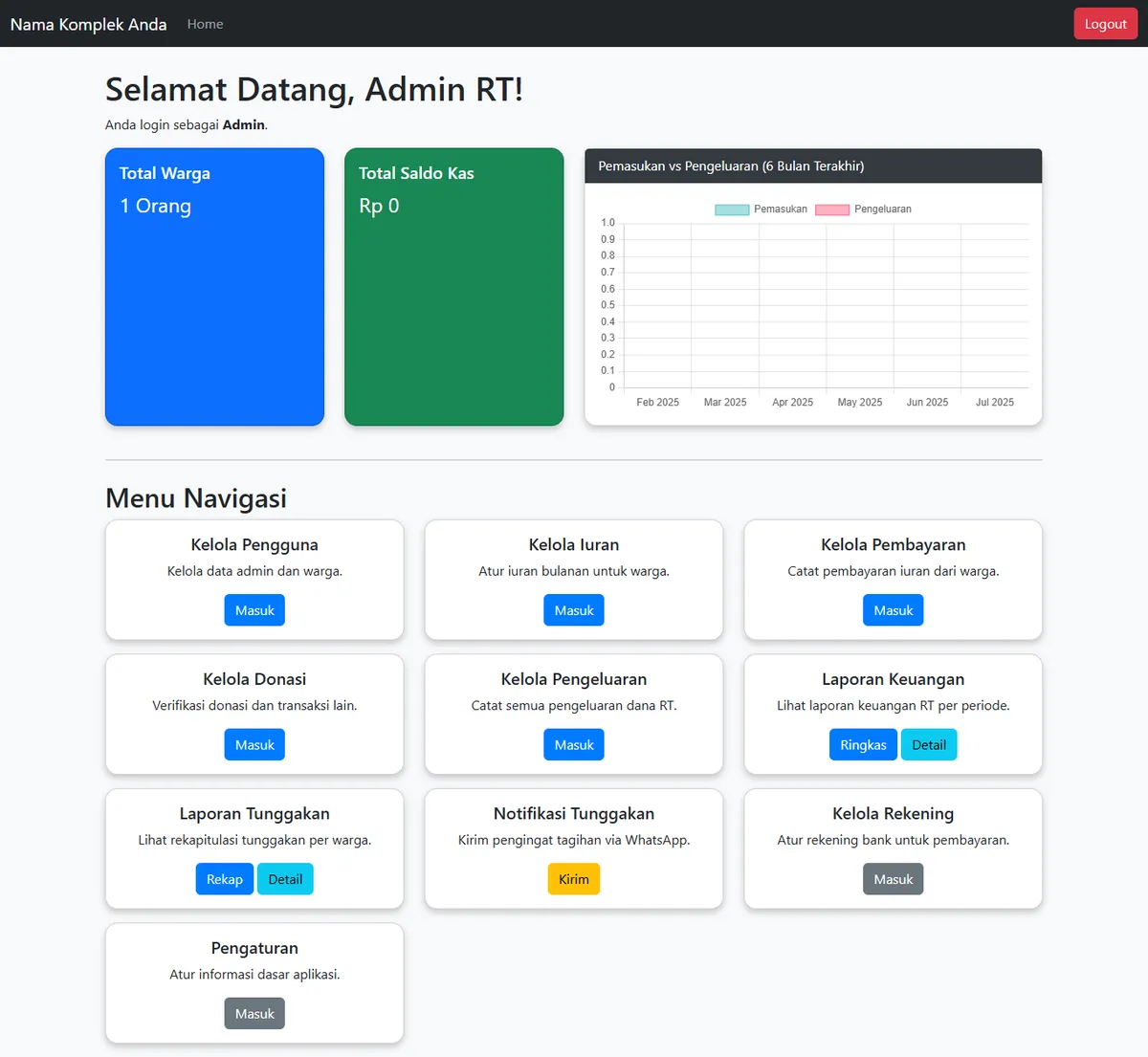The width and height of the screenshot is (1148, 1057).
Task: Click the Kelola Pengeluaran card title
Action: [x=574, y=679]
